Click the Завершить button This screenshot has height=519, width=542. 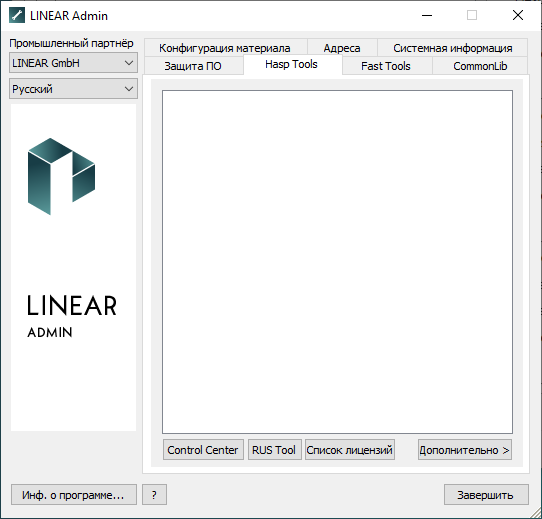pos(486,495)
